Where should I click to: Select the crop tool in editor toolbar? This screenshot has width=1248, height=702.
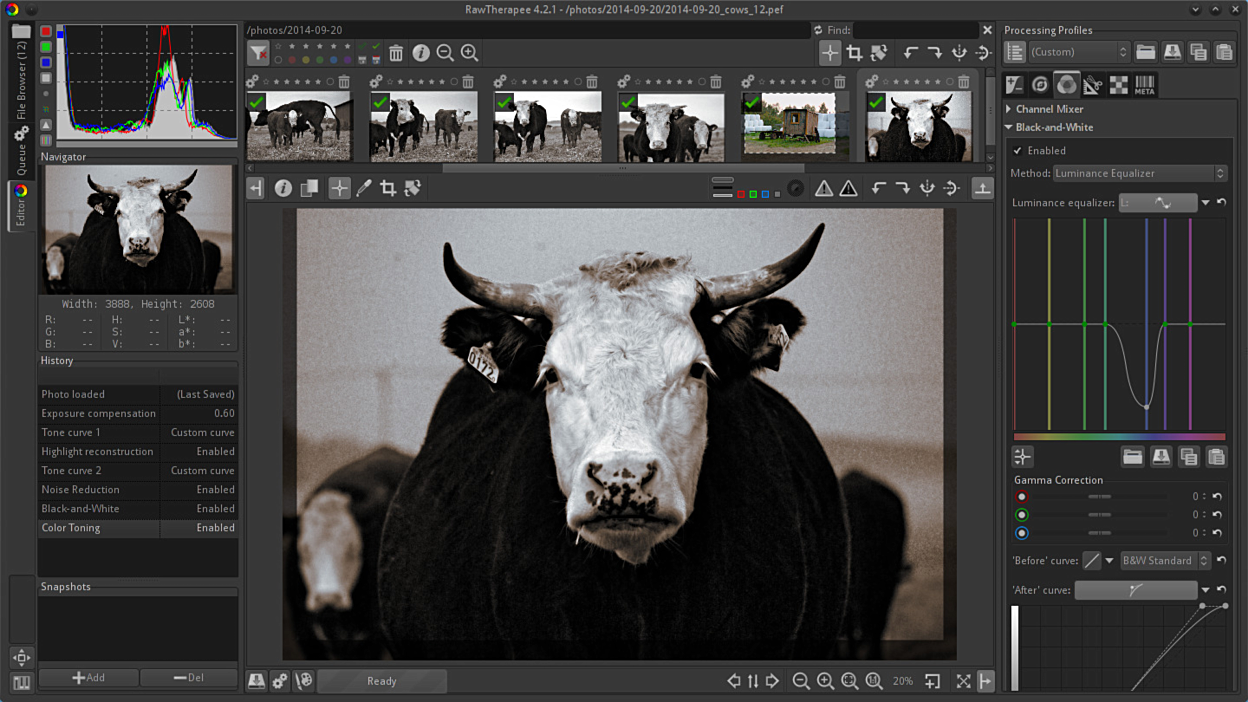pyautogui.click(x=388, y=188)
